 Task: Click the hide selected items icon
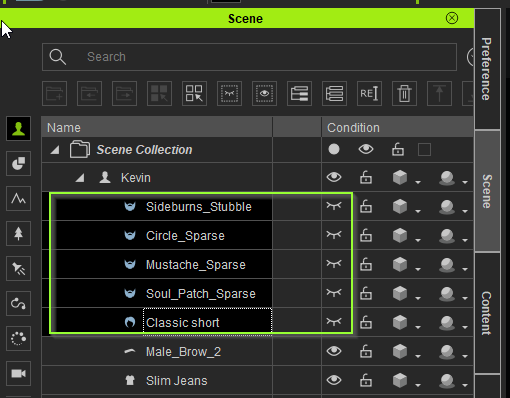point(229,93)
